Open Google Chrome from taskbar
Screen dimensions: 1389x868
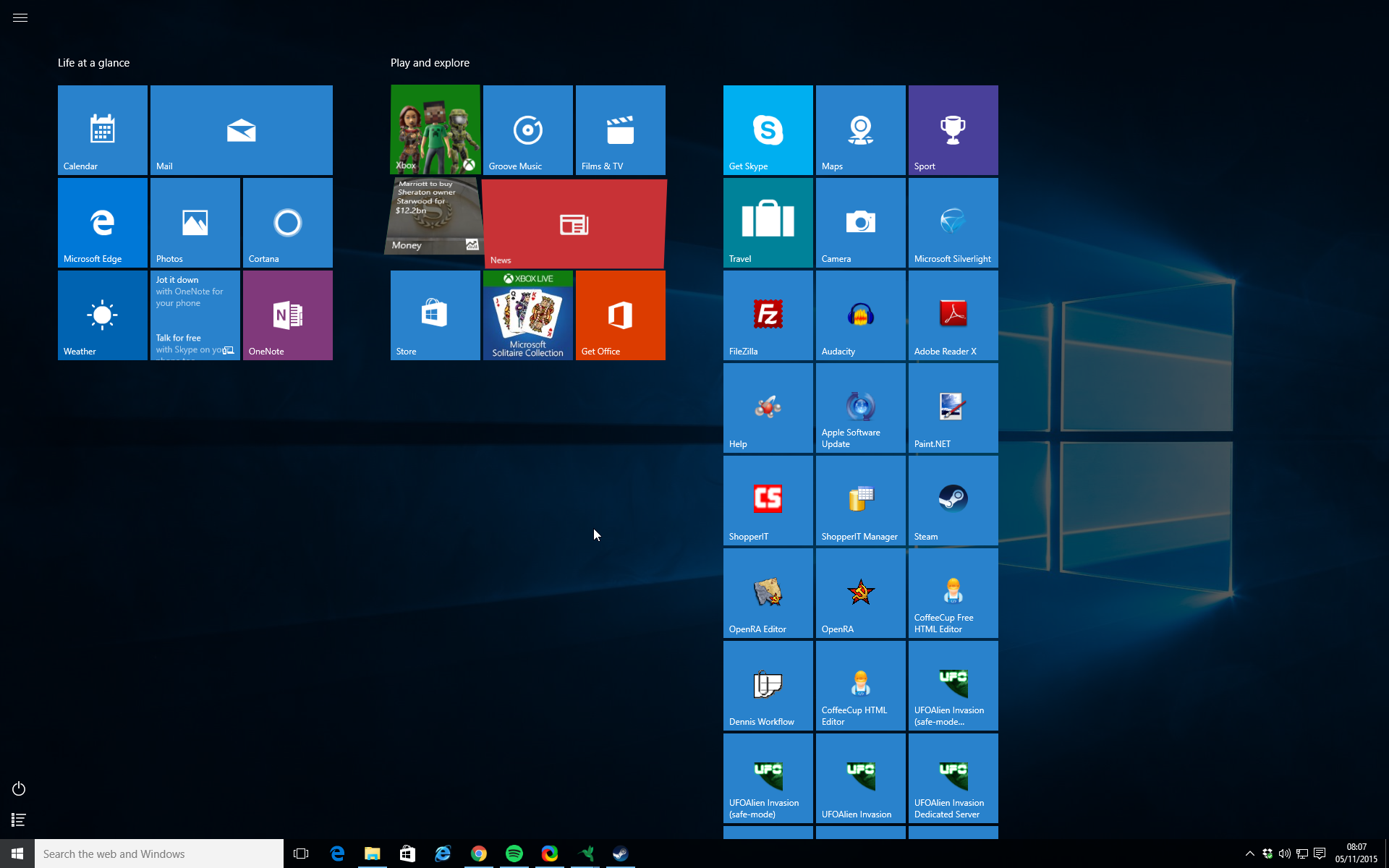click(x=478, y=854)
